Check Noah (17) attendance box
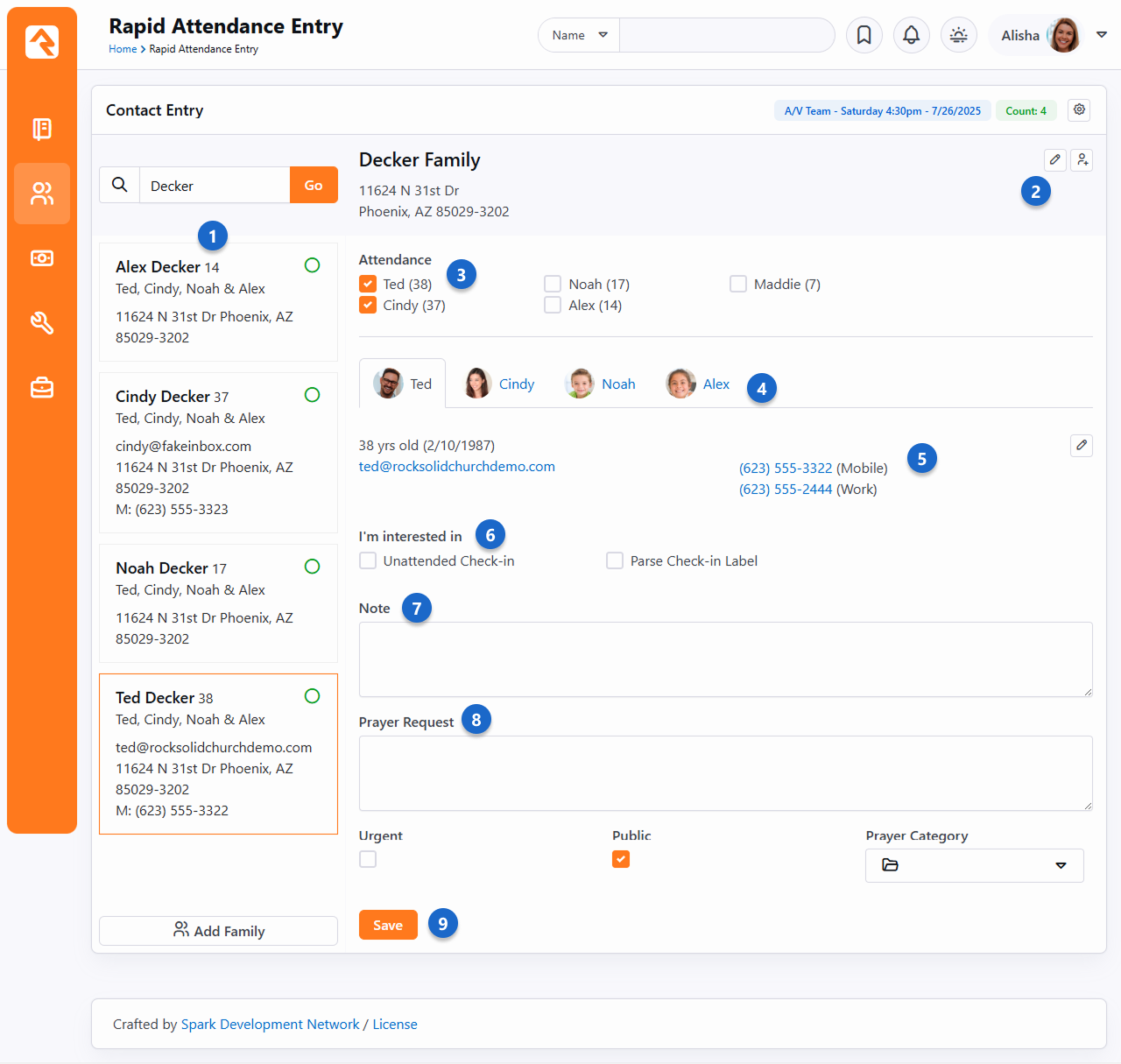Screen dimensions: 1121x1064 click(553, 285)
